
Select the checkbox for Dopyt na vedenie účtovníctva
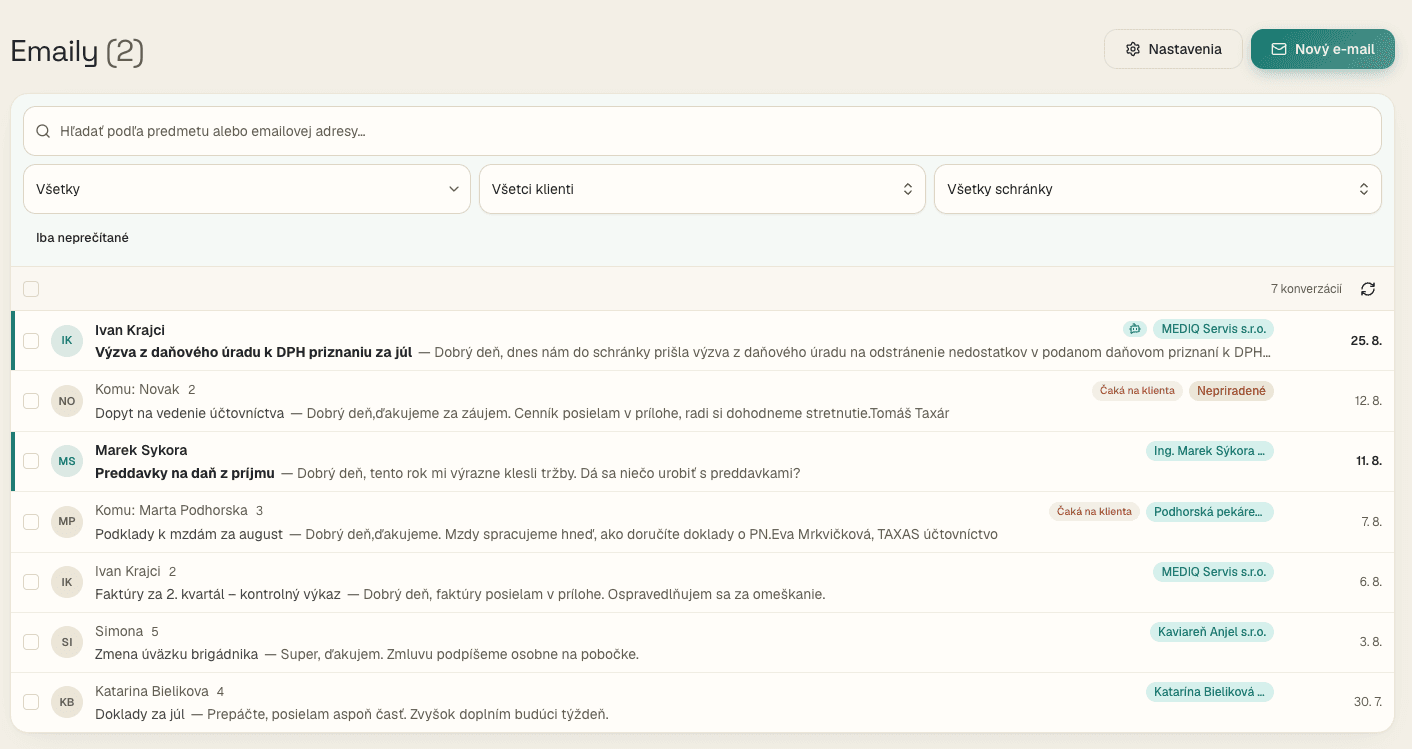pos(31,401)
